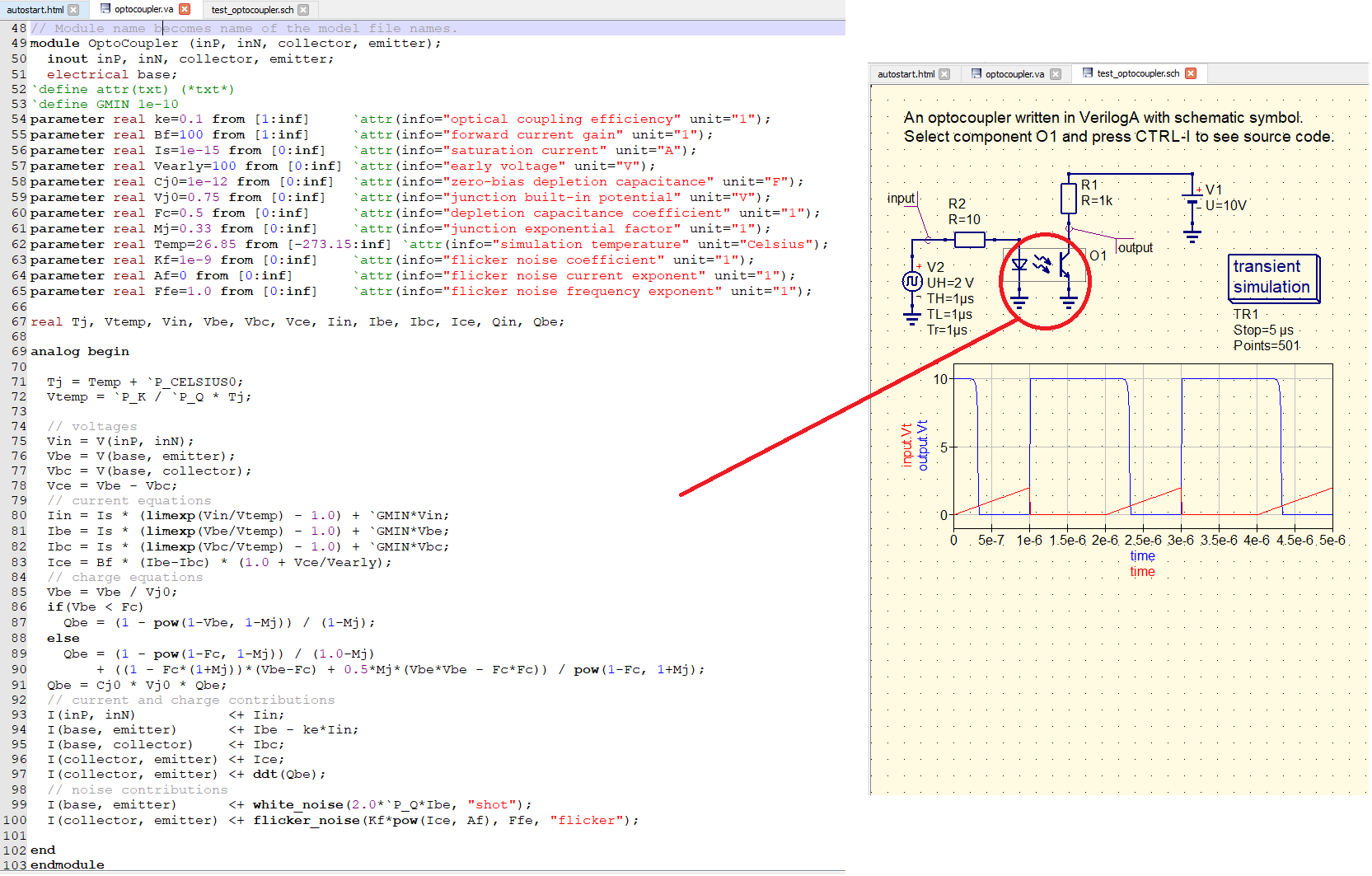The height and width of the screenshot is (876, 1372).
Task: Select resistor R1 in the schematic
Action: coord(1068,199)
